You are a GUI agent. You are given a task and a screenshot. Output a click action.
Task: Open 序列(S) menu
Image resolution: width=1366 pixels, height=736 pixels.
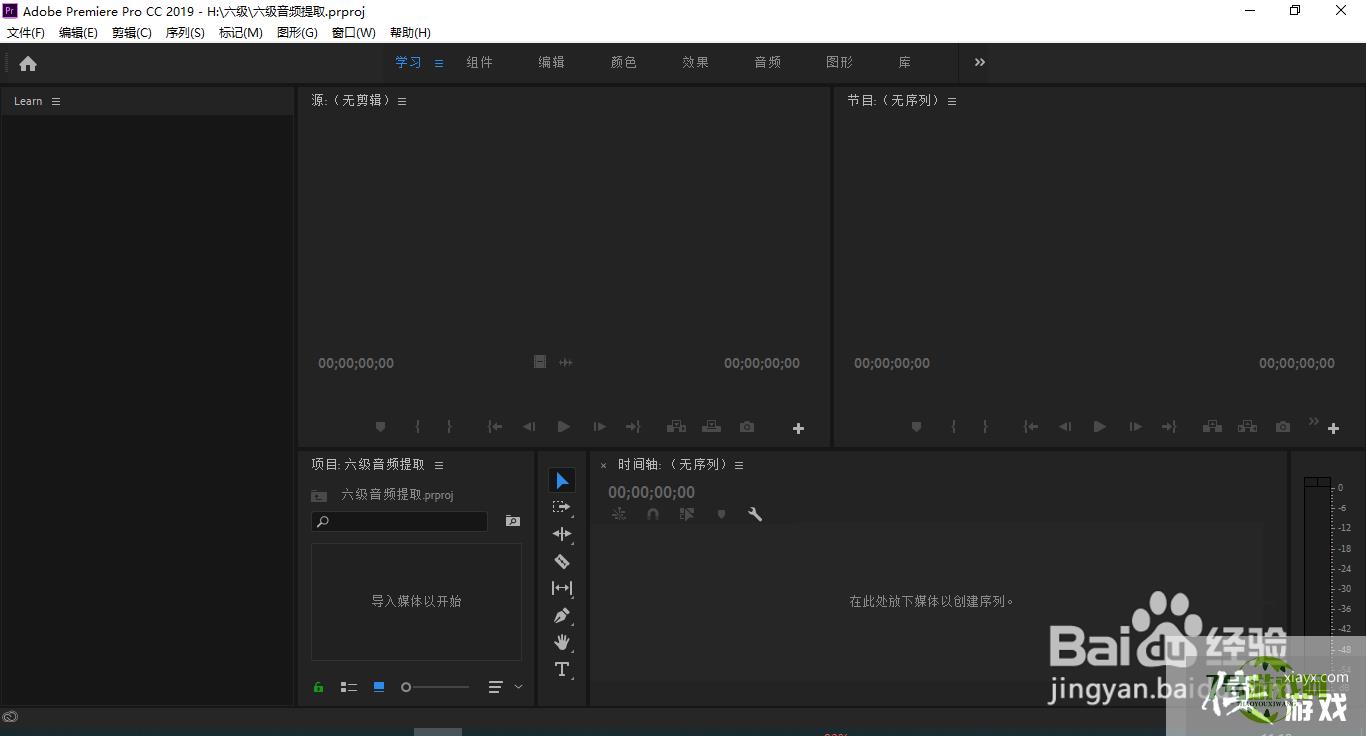pos(185,33)
